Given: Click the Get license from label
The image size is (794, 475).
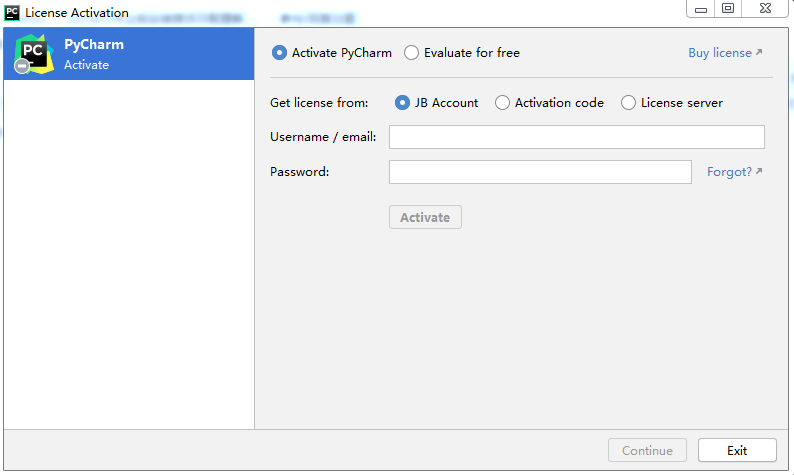Looking at the screenshot, I should tap(319, 102).
